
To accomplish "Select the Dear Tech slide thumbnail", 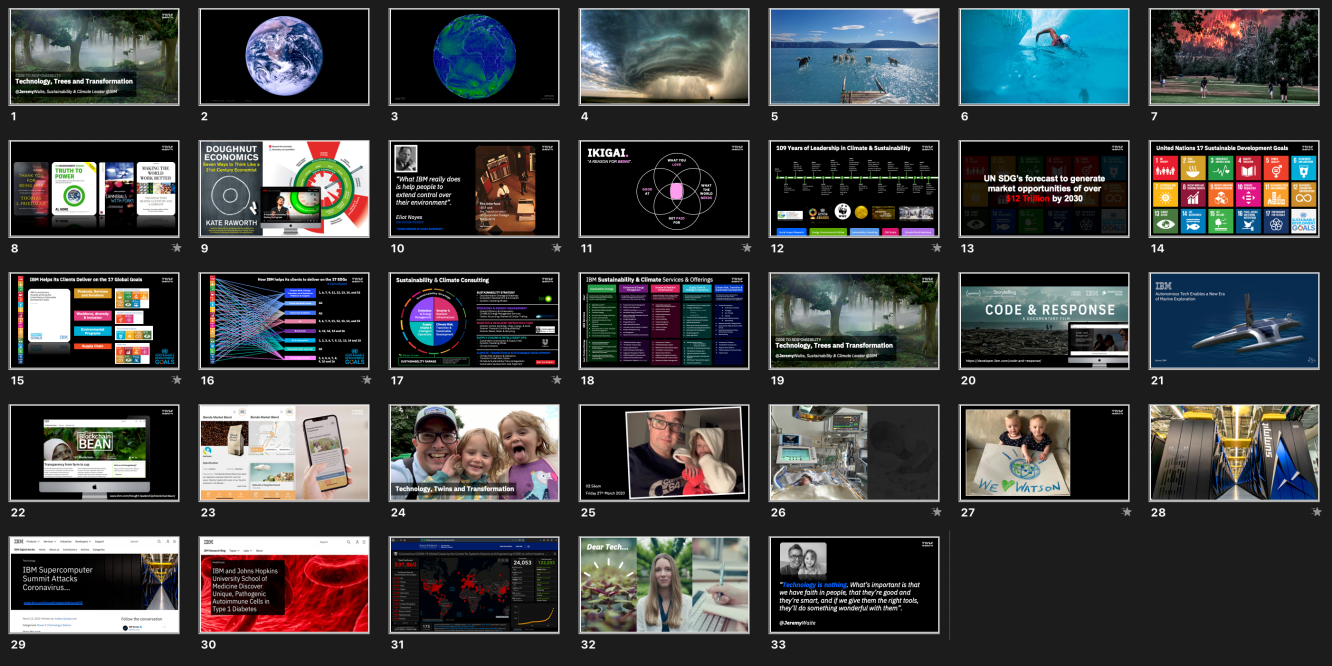I will 665,585.
